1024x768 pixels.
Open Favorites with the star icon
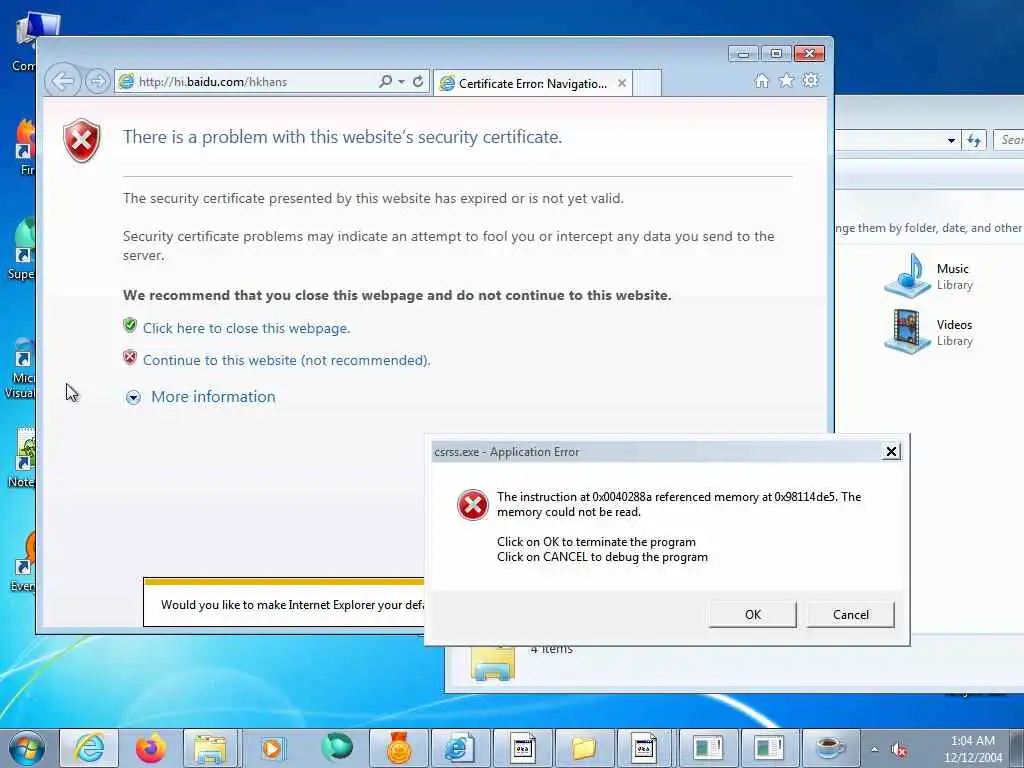coord(786,80)
